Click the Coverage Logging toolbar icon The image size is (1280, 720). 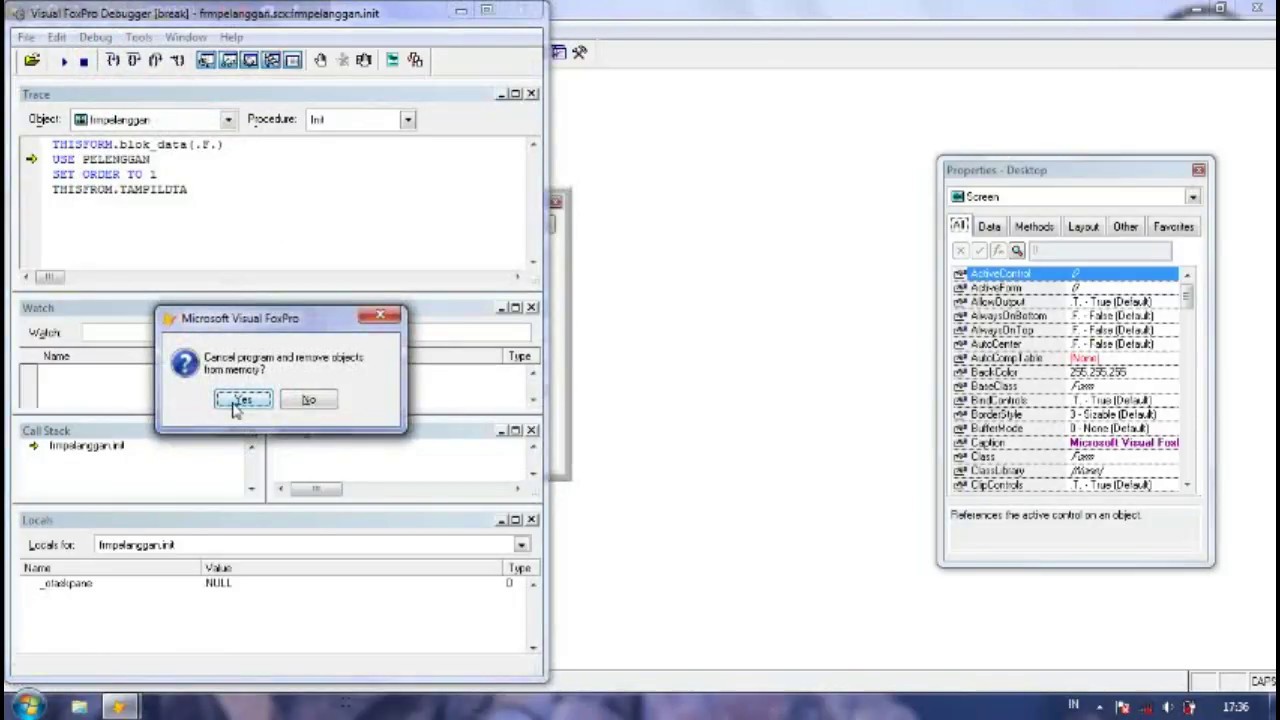[392, 61]
